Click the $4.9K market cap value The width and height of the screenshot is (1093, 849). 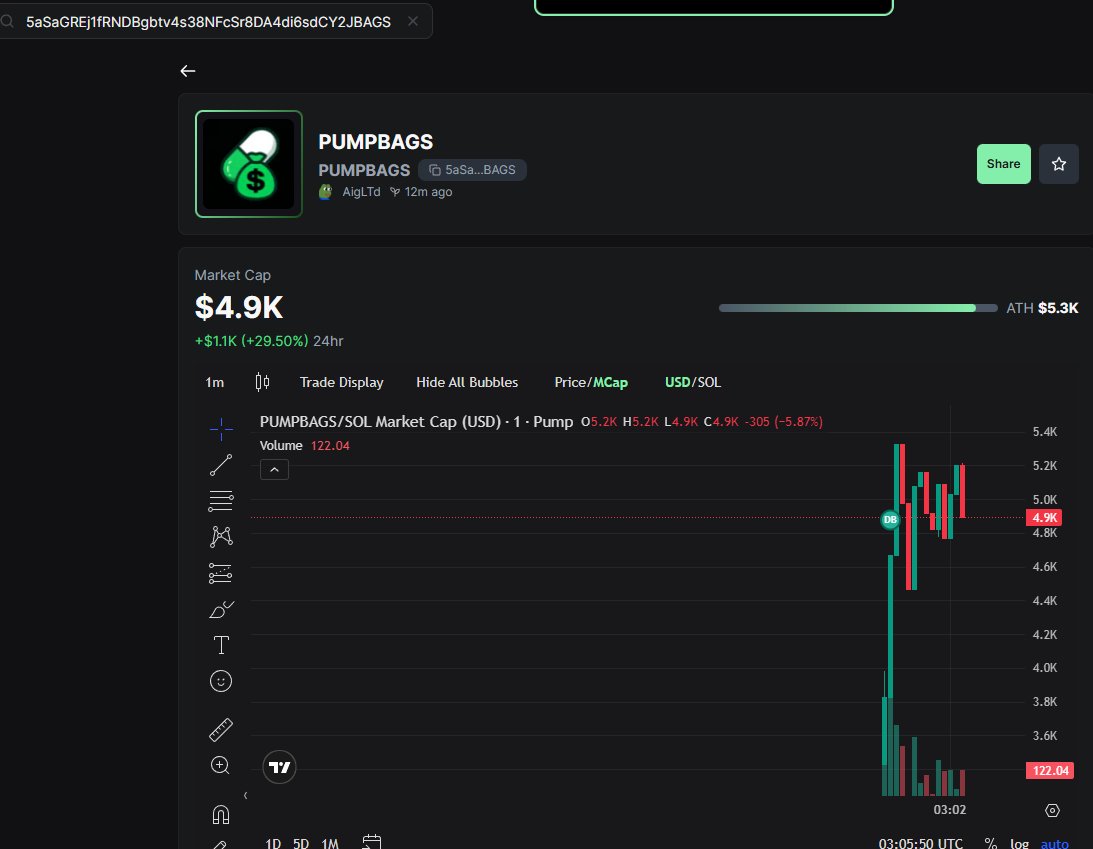pos(239,307)
